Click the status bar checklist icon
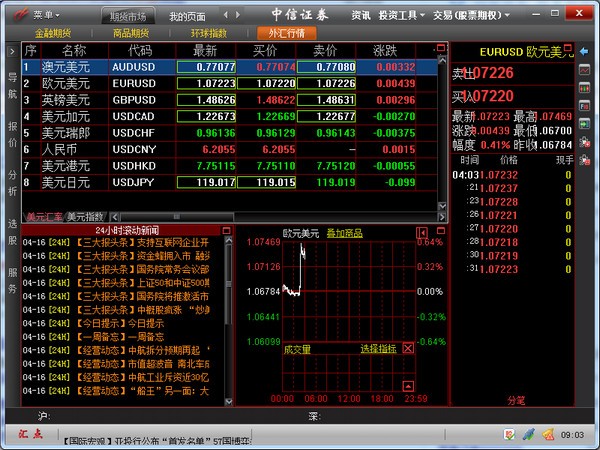This screenshot has width=600, height=450. point(509,434)
